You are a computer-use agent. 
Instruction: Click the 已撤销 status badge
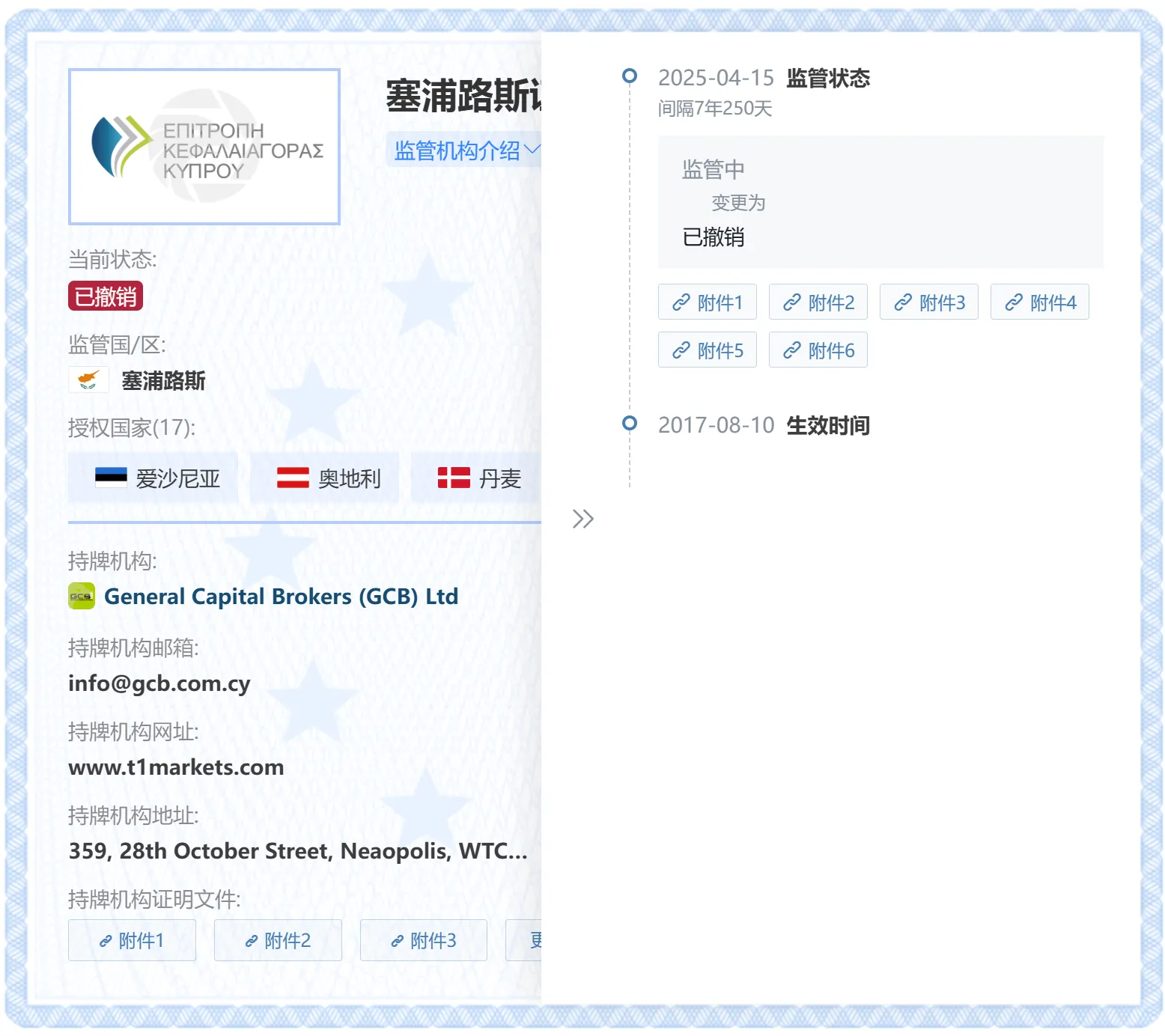[106, 296]
